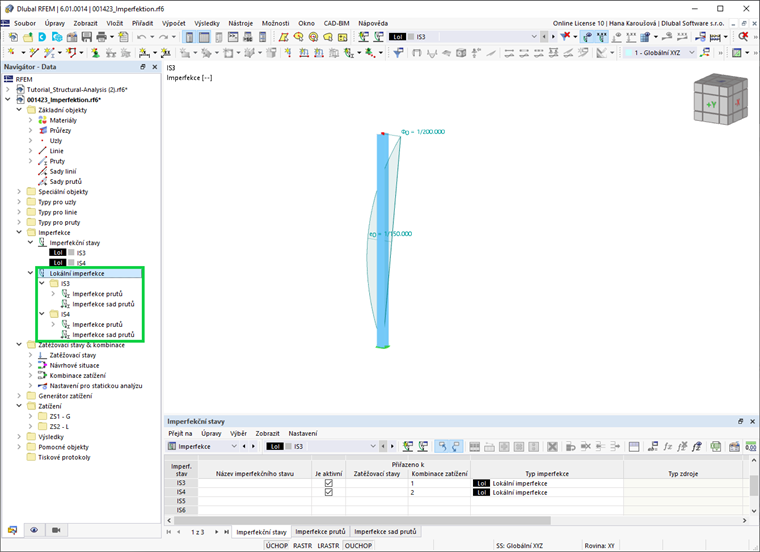Expand the Materiály tree node
Image resolution: width=760 pixels, height=552 pixels.
tap(30, 120)
